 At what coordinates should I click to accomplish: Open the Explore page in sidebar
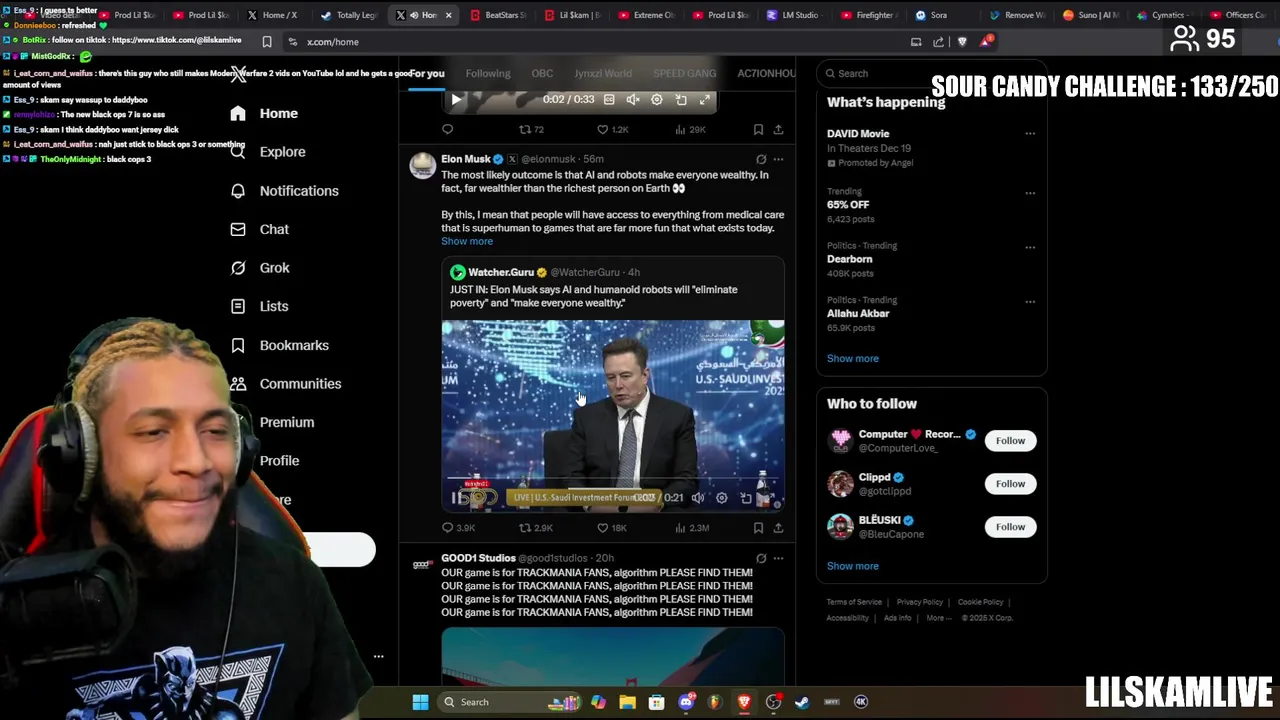click(x=267, y=152)
